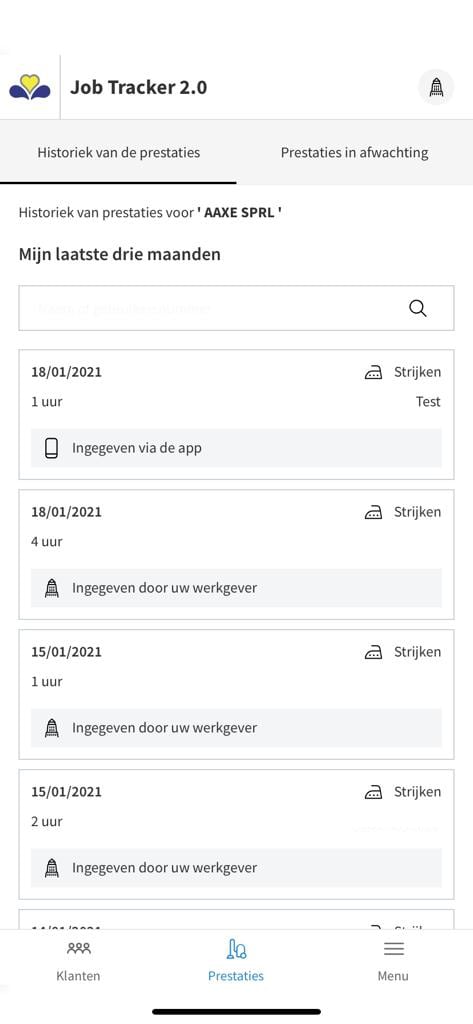
Task: Tap the building icon in the 4 uur entry
Action: tap(51, 588)
